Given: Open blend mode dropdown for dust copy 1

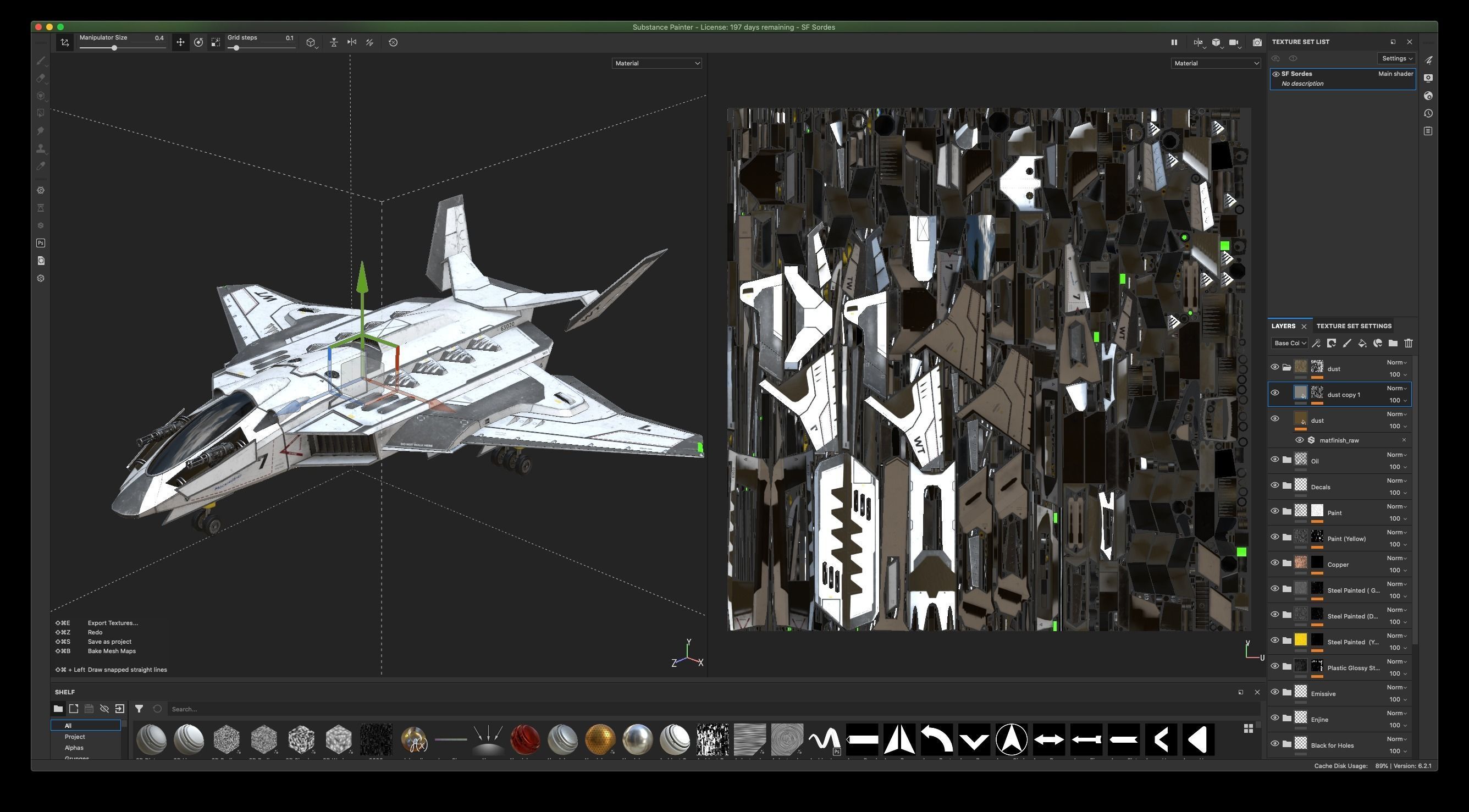Looking at the screenshot, I should point(1396,388).
